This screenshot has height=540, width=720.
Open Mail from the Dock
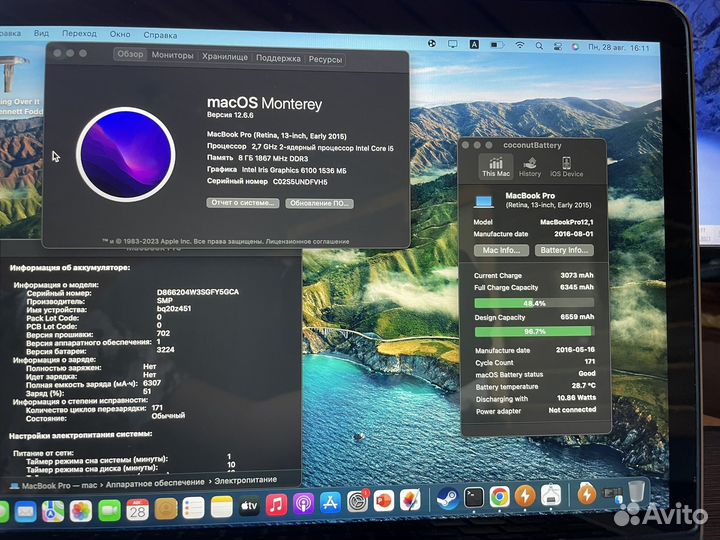point(25,511)
